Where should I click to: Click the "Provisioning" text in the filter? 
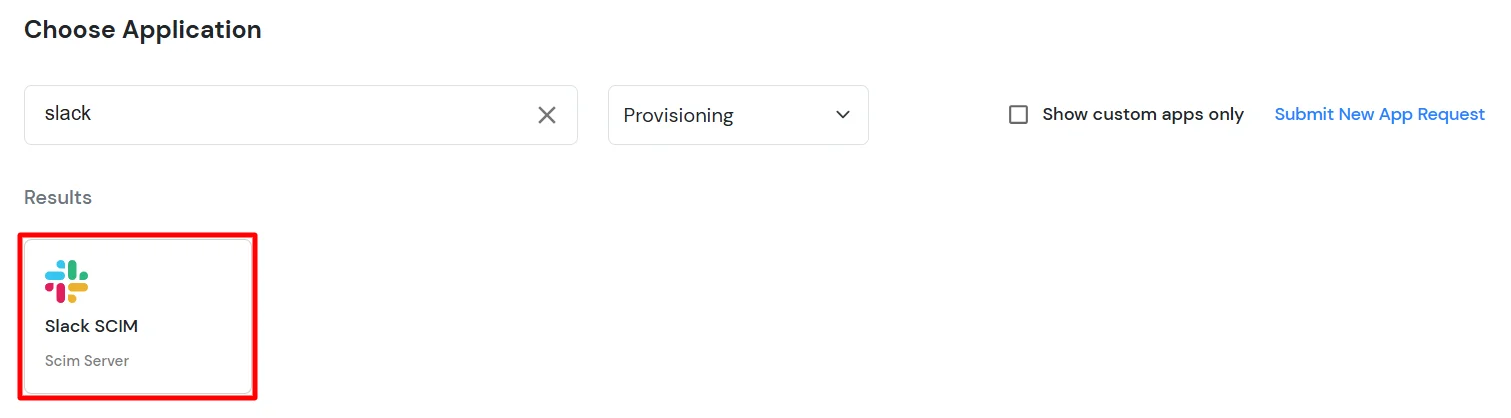(x=678, y=116)
